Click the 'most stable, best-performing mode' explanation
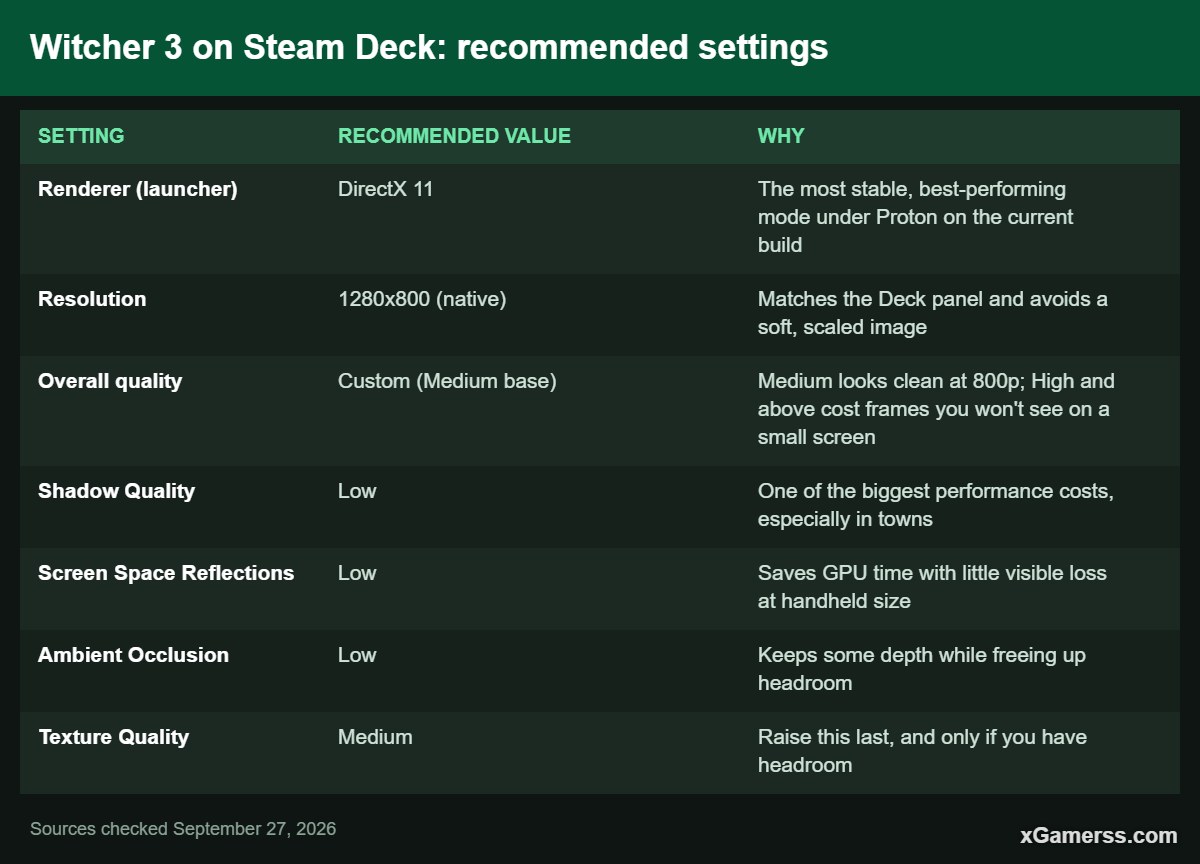Image resolution: width=1200 pixels, height=864 pixels. 915,217
